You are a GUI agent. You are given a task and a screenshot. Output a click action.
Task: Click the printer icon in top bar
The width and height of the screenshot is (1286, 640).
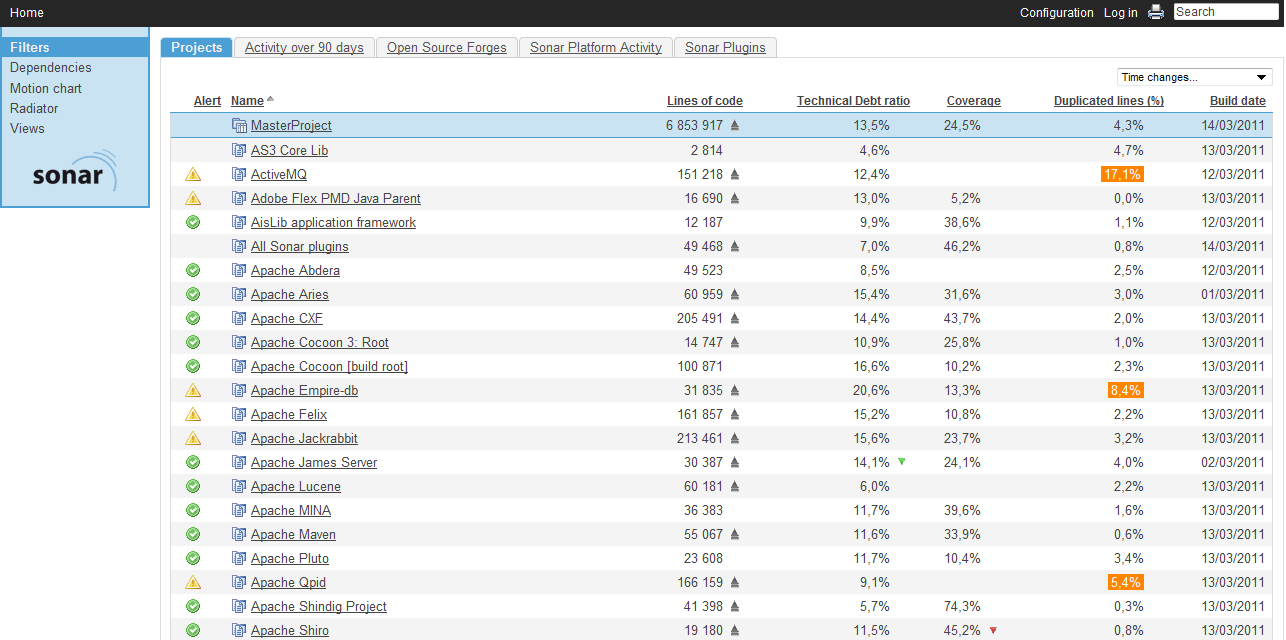[x=1156, y=12]
